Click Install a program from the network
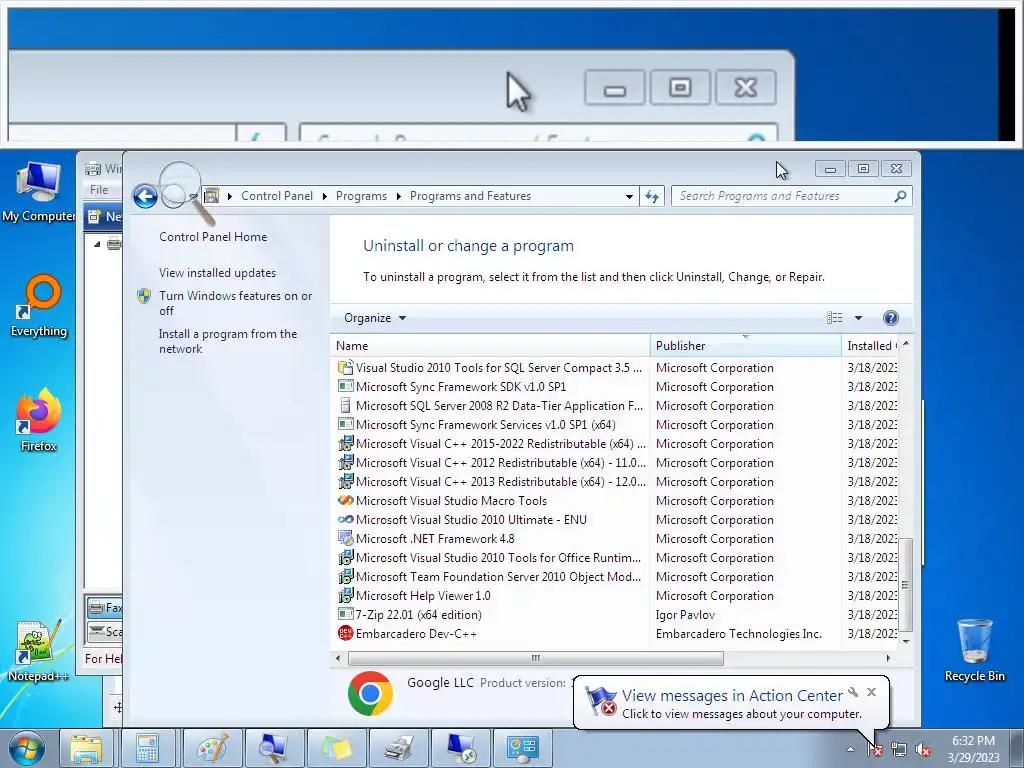The image size is (1024, 768). pyautogui.click(x=228, y=341)
